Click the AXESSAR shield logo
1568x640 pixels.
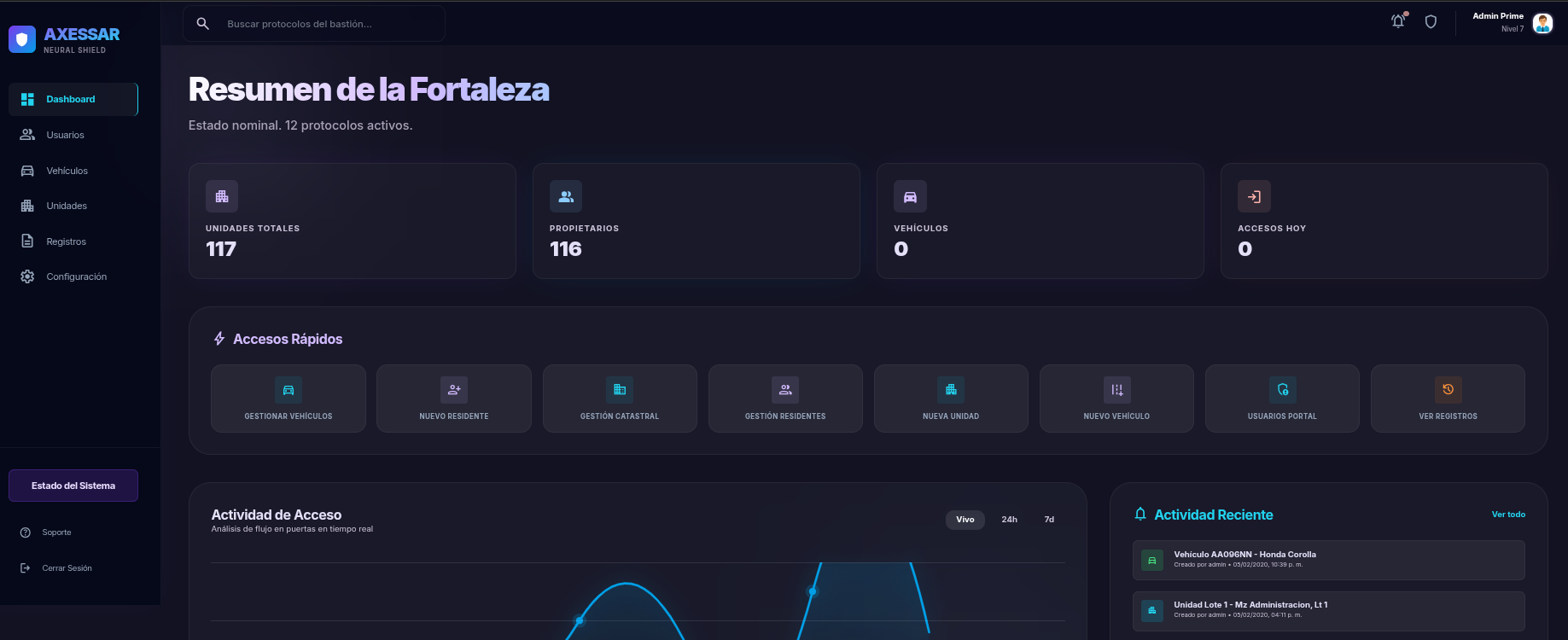pos(22,39)
